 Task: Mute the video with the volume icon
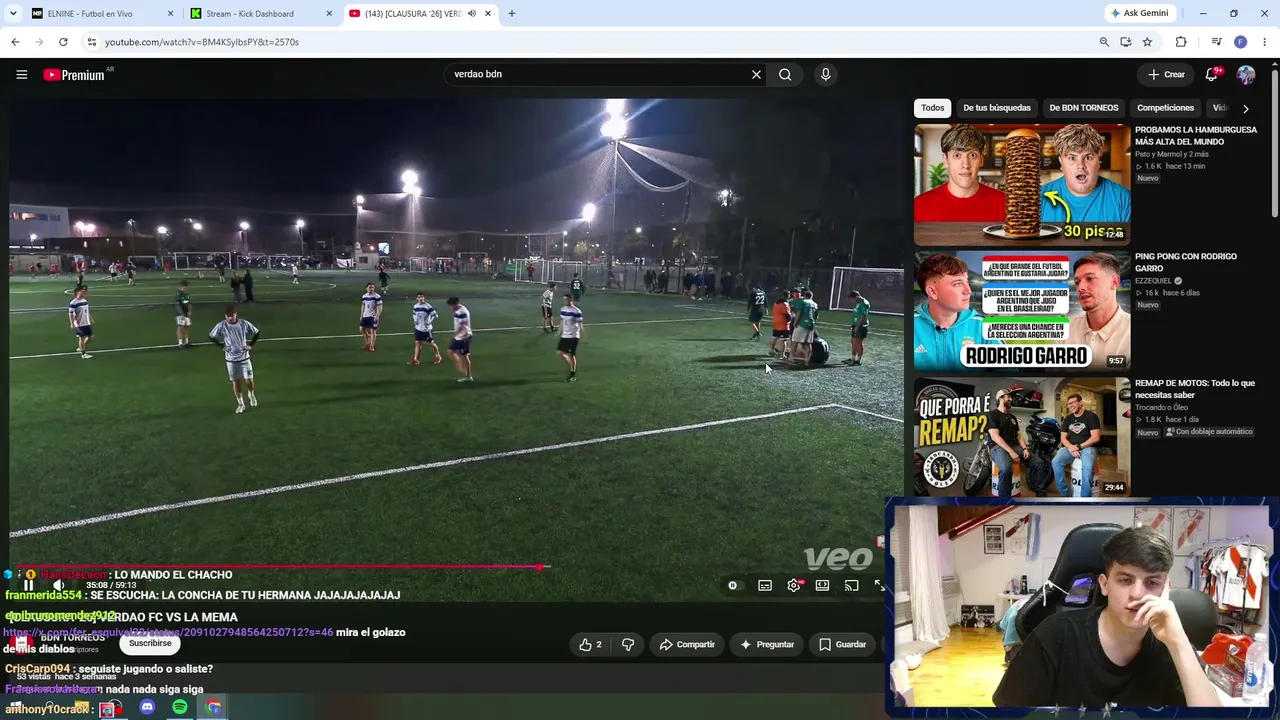[59, 586]
